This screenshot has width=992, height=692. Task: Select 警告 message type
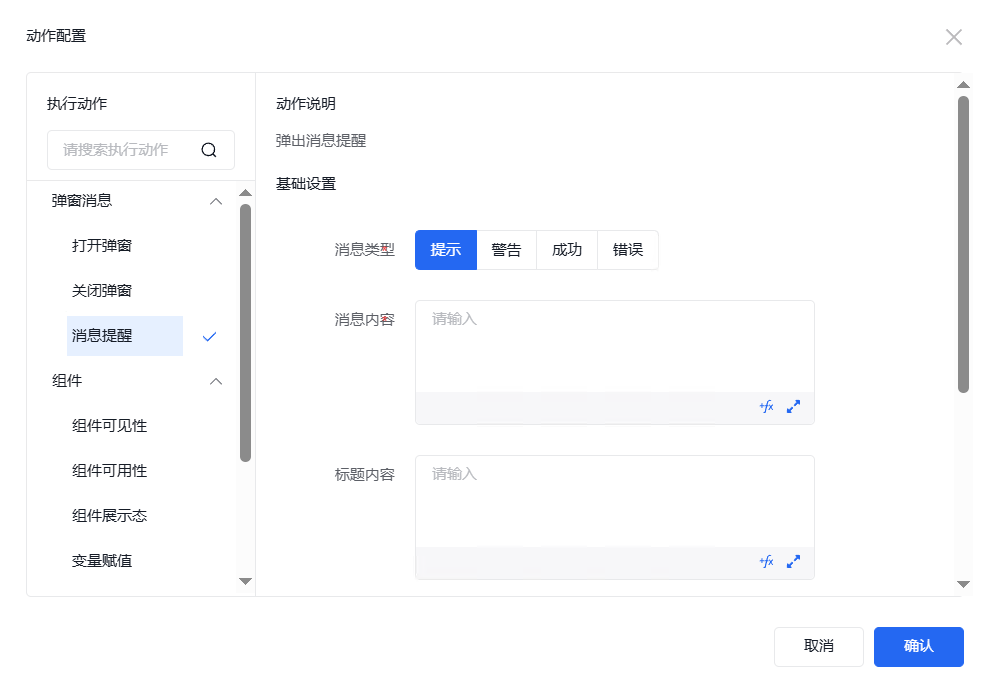click(x=506, y=250)
